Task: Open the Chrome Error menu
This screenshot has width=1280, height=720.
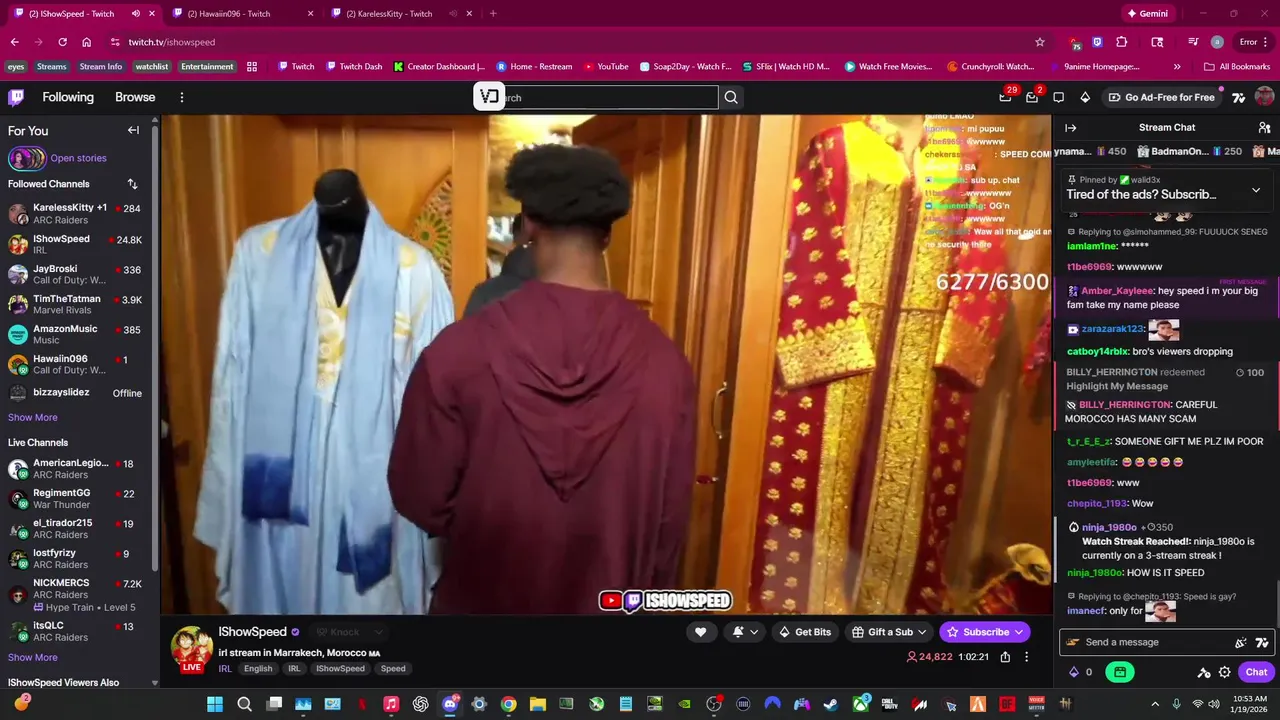Action: [x=1254, y=42]
